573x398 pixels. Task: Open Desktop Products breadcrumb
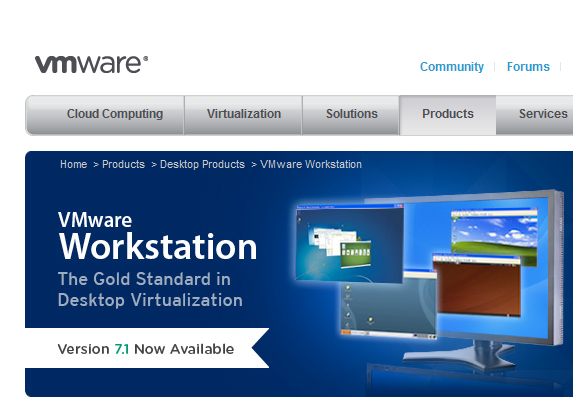tap(202, 164)
